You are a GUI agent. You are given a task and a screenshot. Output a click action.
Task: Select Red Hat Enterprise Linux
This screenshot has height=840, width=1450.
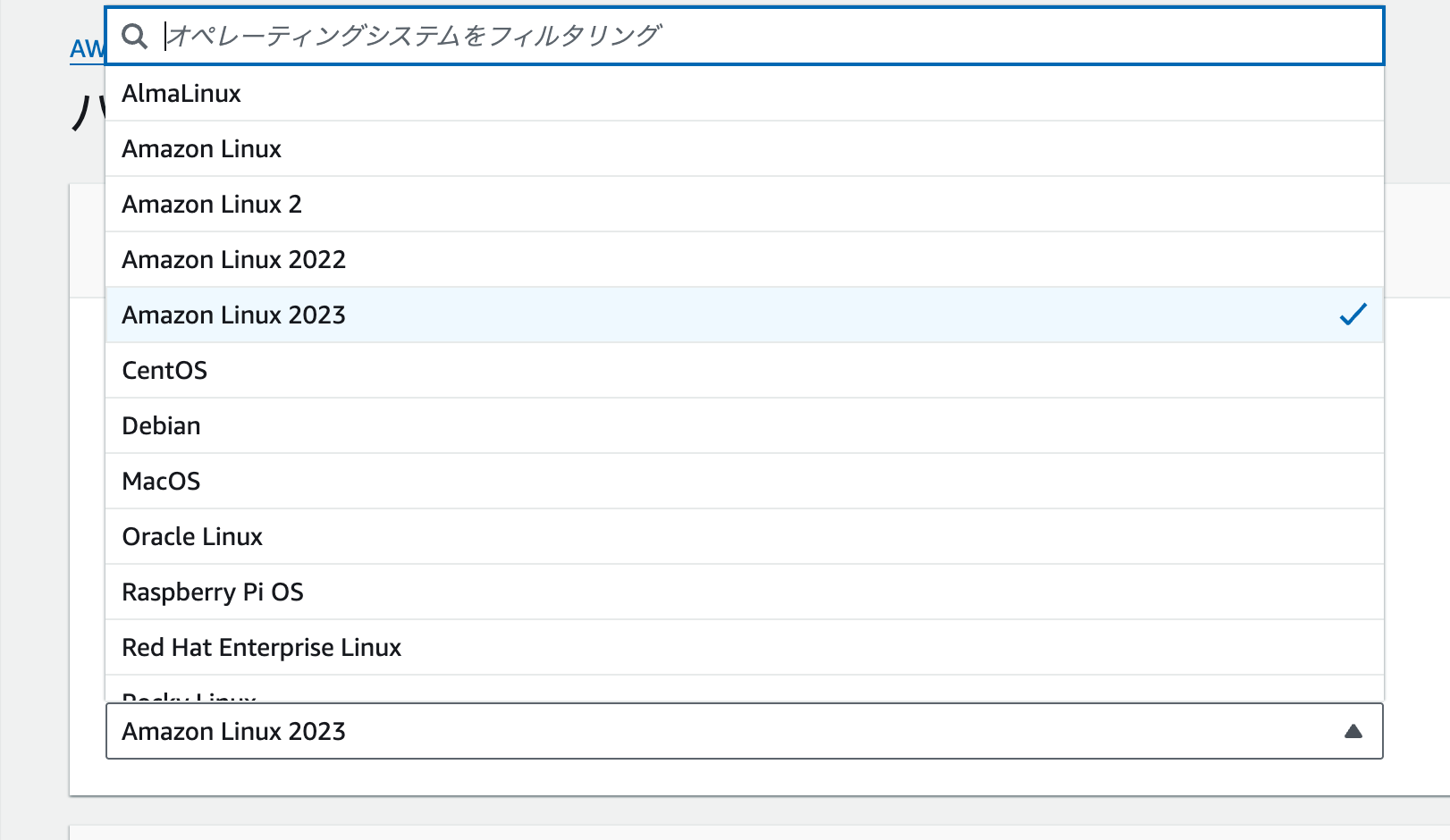click(261, 648)
